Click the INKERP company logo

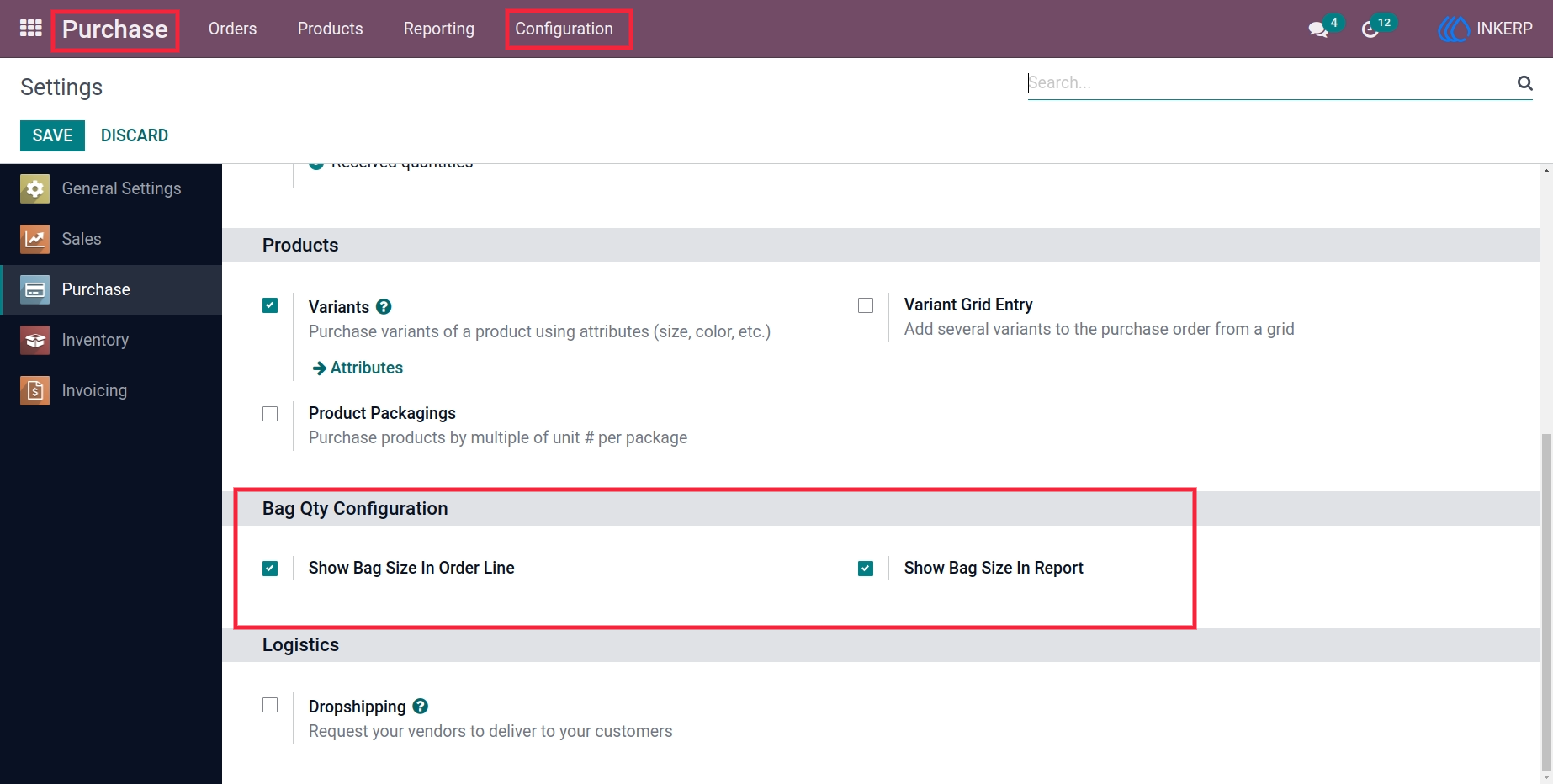pyautogui.click(x=1454, y=29)
